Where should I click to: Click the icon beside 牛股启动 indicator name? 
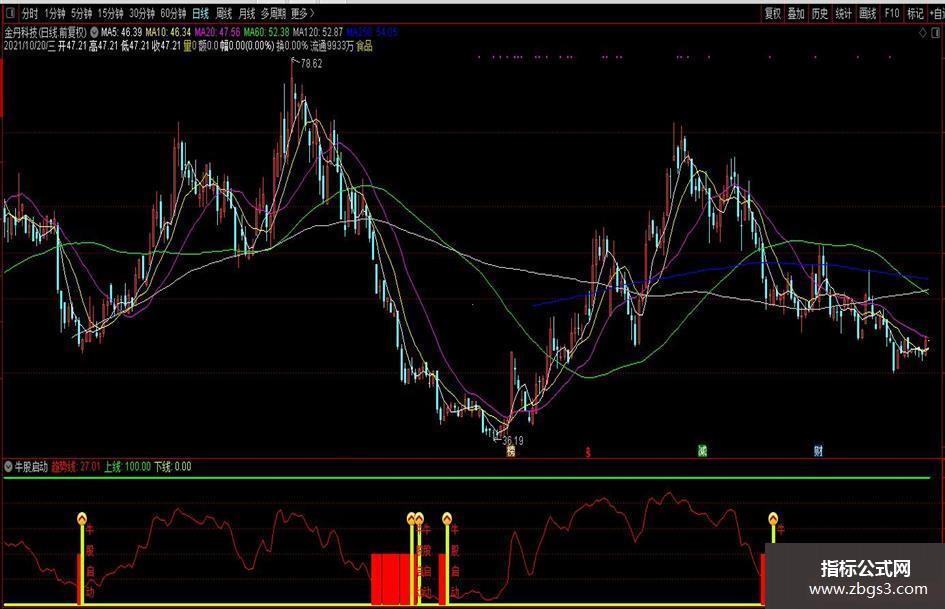click(x=9, y=467)
